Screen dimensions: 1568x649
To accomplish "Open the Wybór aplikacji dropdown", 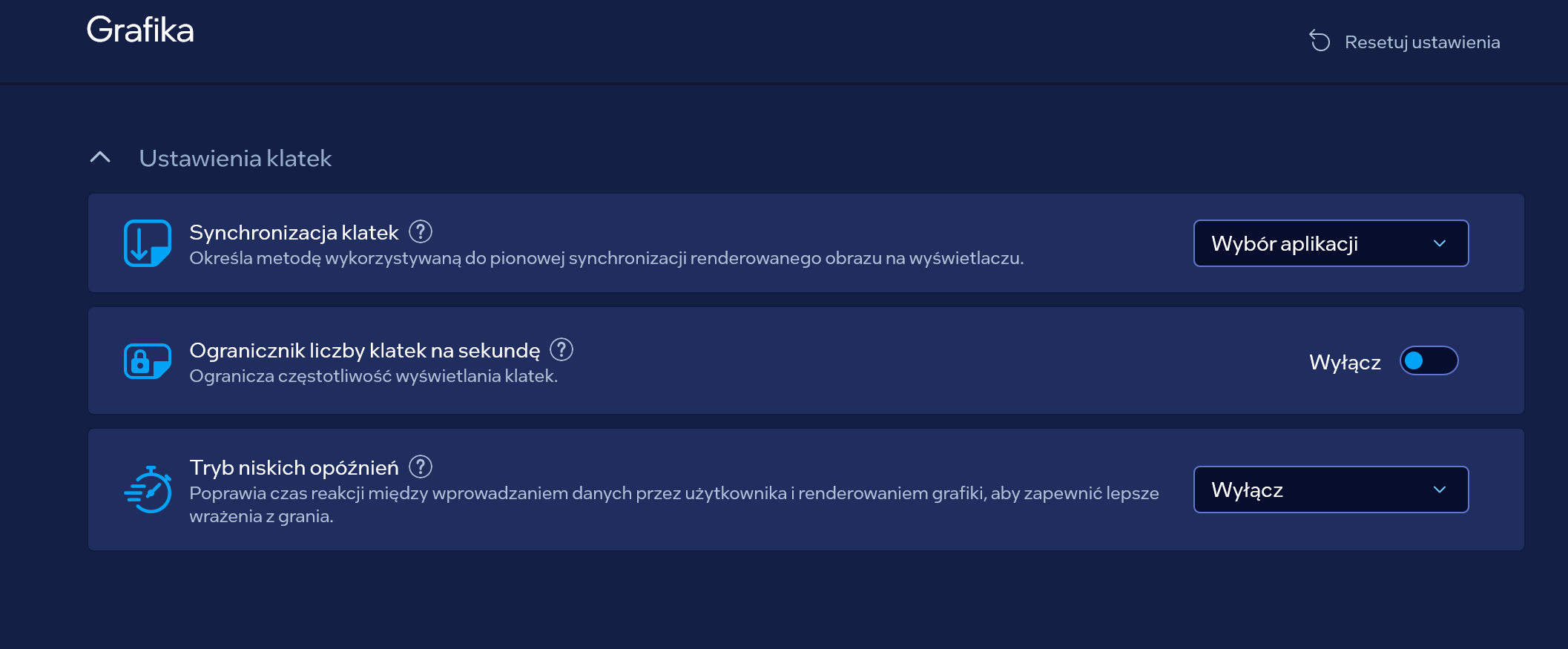I will pyautogui.click(x=1330, y=243).
